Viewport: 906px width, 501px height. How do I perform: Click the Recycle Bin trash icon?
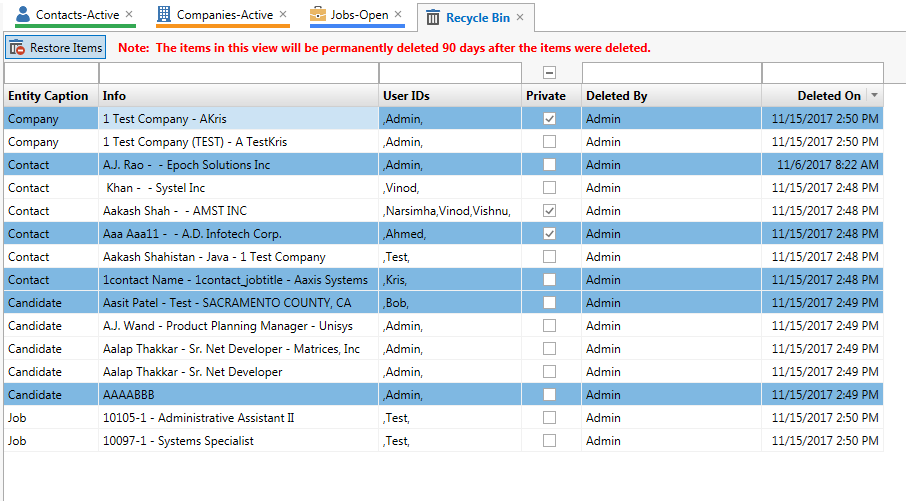tap(433, 18)
